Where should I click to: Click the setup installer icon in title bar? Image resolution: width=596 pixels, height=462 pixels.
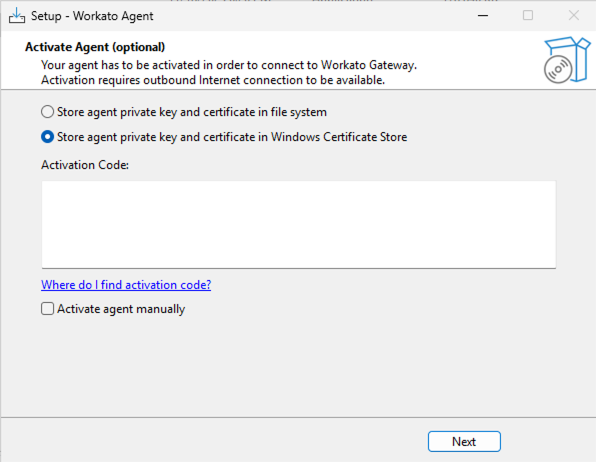coord(17,16)
